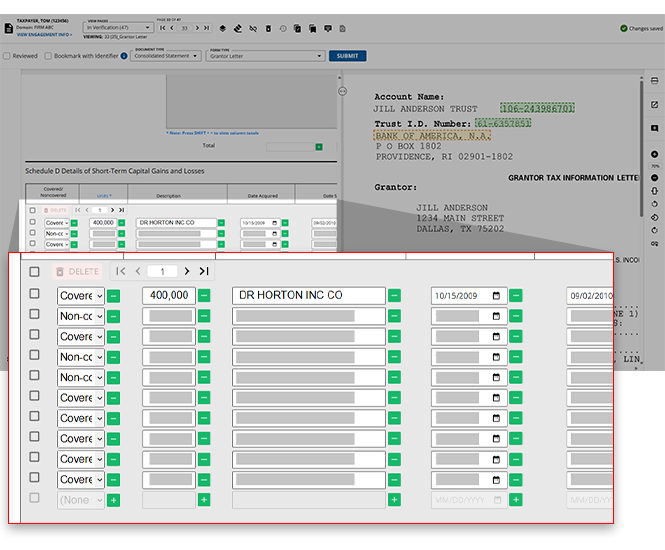This screenshot has width=665, height=550.
Task: Click green minus beside DR HORTON INC CO
Action: click(394, 295)
